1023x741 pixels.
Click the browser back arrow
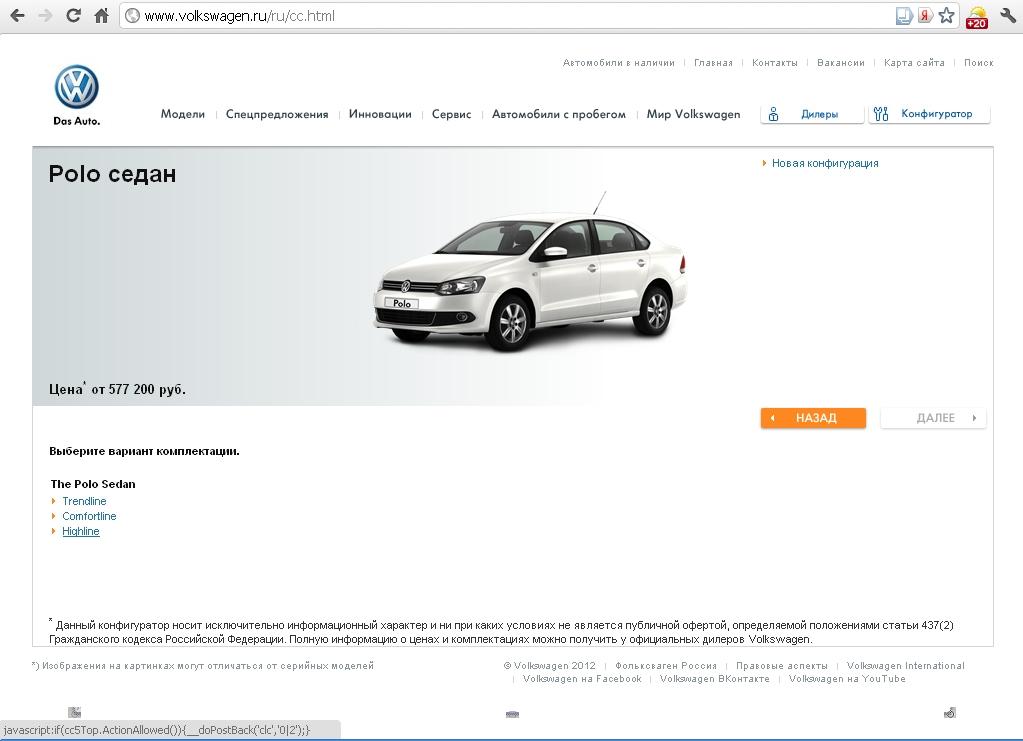click(x=17, y=16)
